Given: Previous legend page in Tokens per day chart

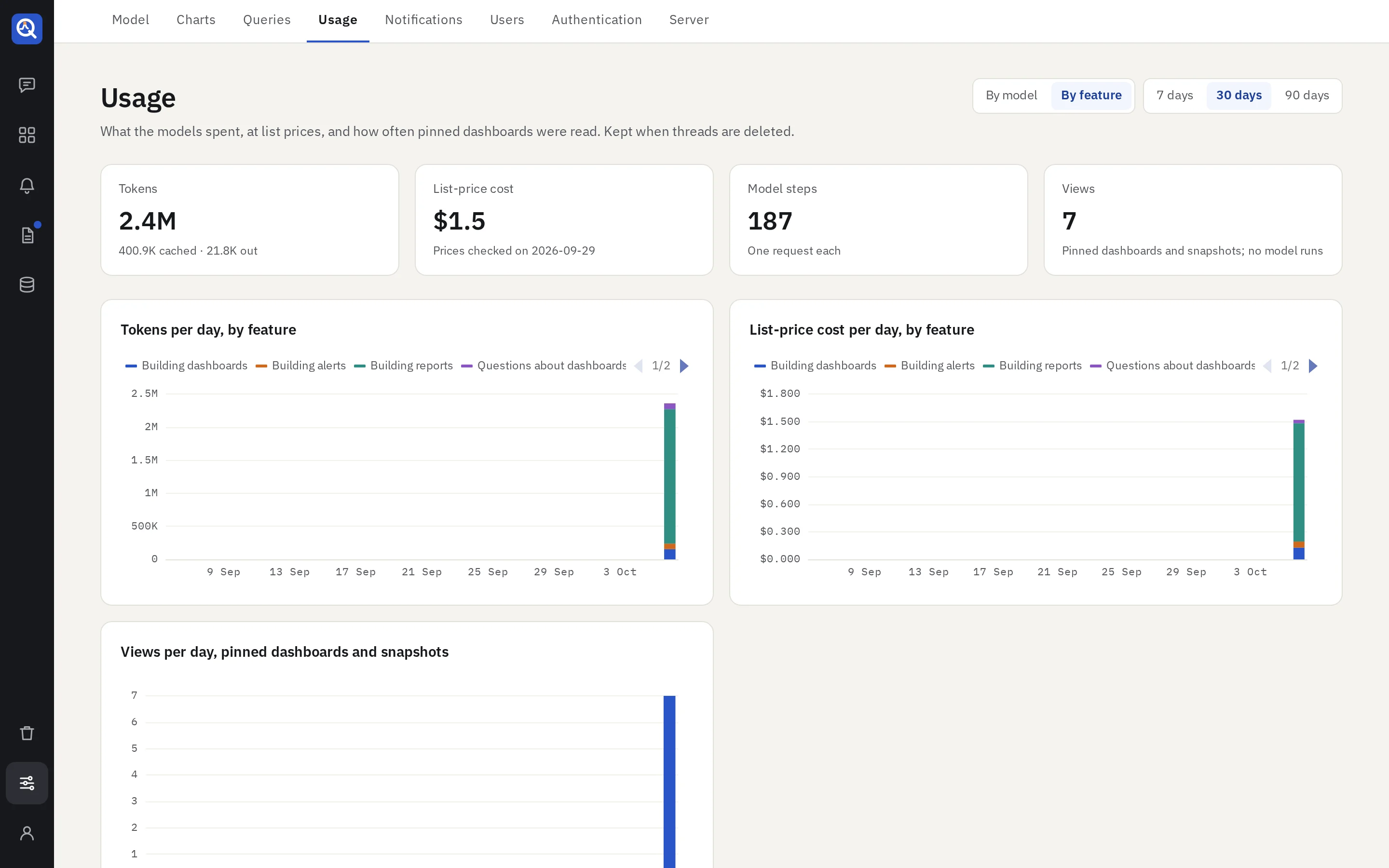Looking at the screenshot, I should pos(638,366).
